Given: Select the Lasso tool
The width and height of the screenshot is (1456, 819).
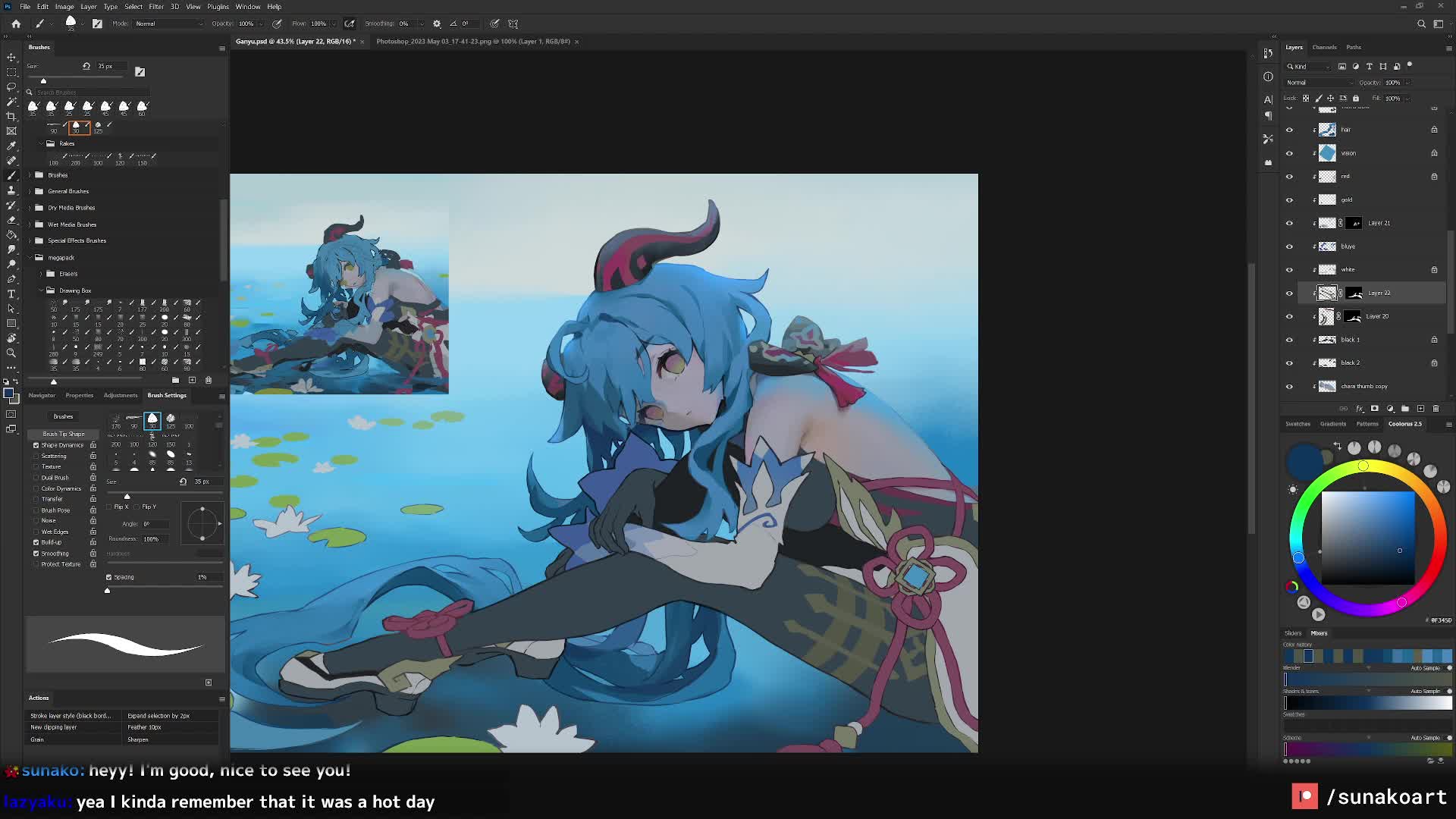Looking at the screenshot, I should (x=11, y=86).
